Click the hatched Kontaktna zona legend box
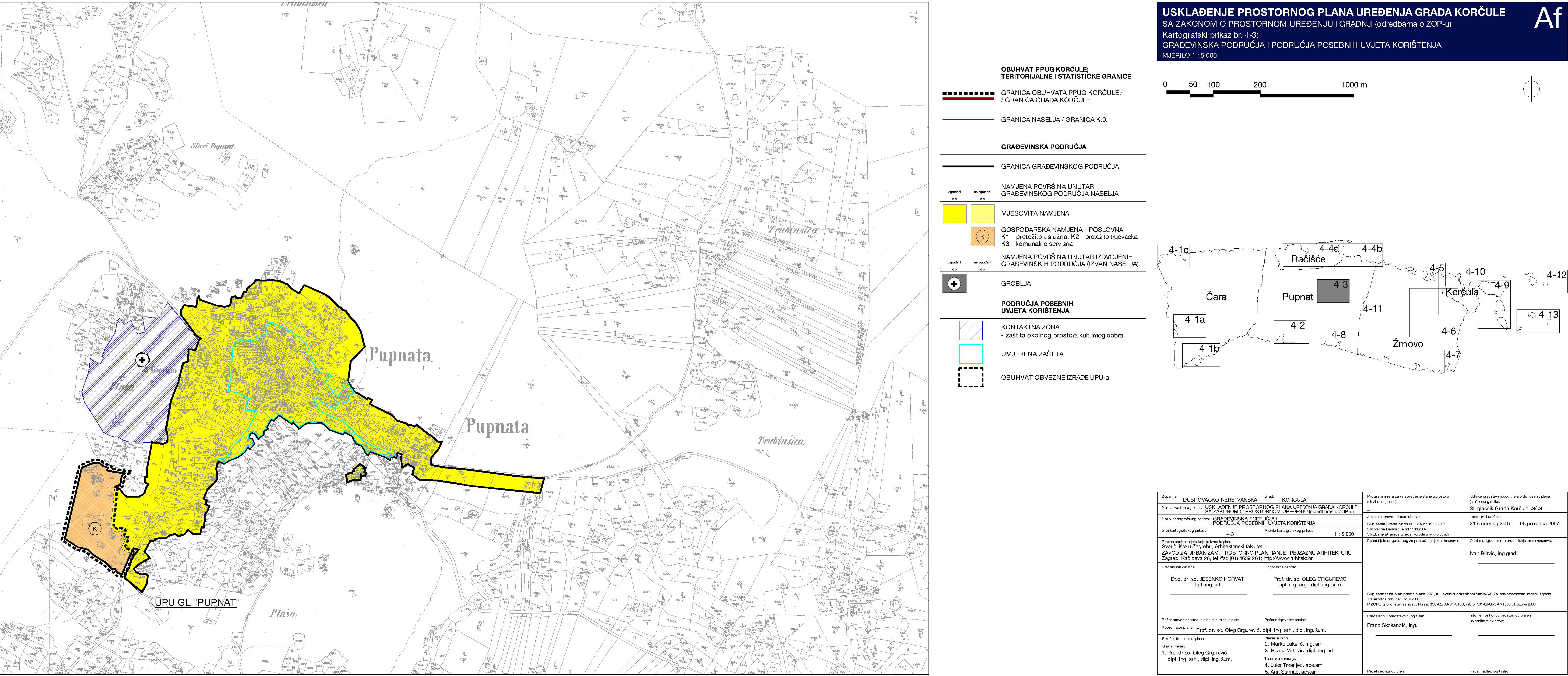 point(970,330)
